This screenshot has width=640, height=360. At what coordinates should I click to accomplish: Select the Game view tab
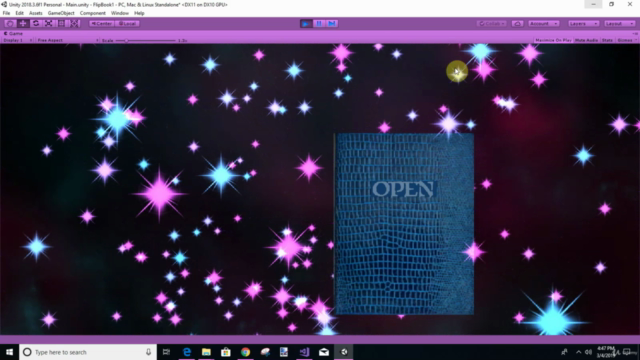coord(13,33)
